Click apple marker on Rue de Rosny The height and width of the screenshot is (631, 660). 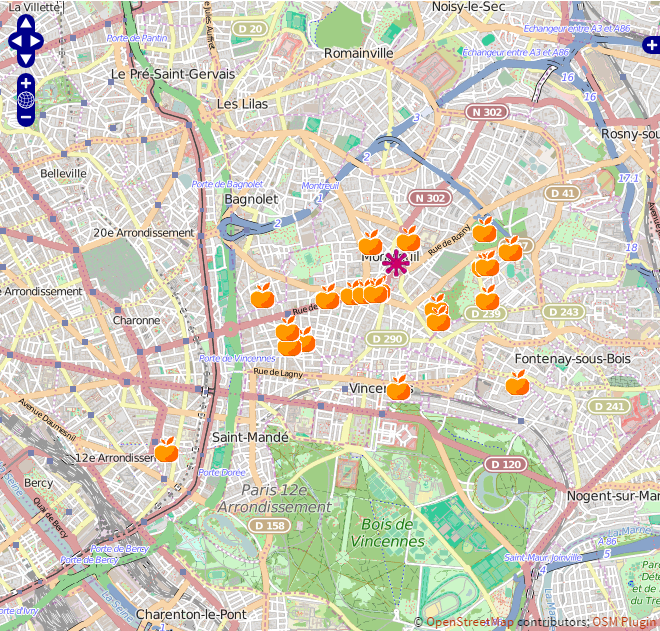(x=408, y=240)
